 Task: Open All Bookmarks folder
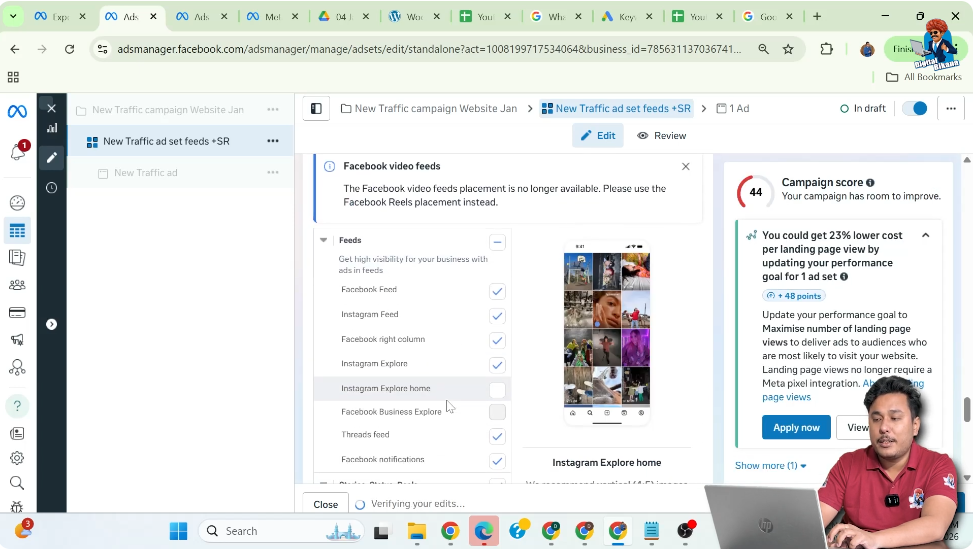click(924, 77)
